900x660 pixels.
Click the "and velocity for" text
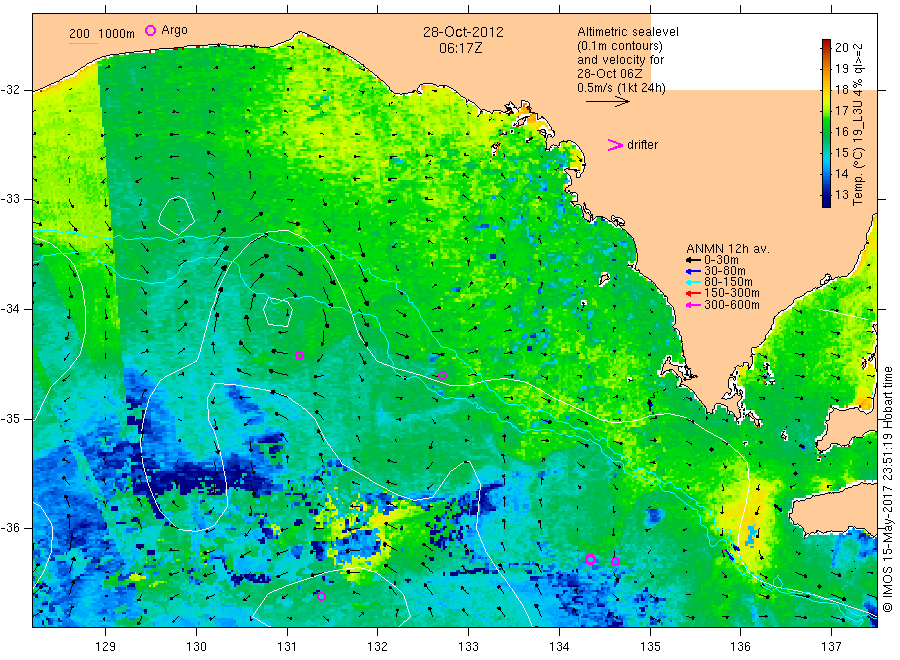(620, 60)
